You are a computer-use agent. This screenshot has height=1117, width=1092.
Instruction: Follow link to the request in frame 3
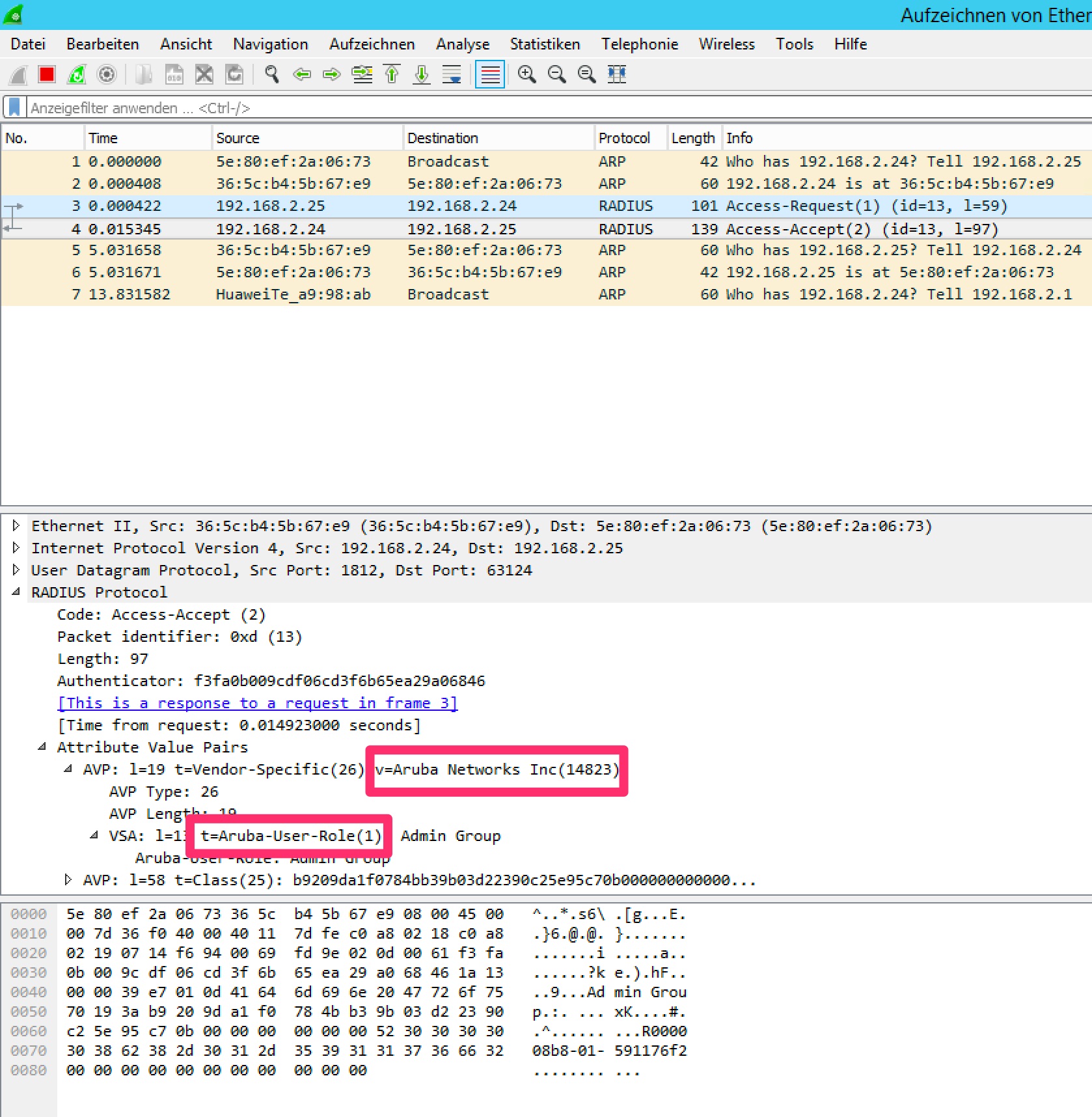tap(256, 703)
